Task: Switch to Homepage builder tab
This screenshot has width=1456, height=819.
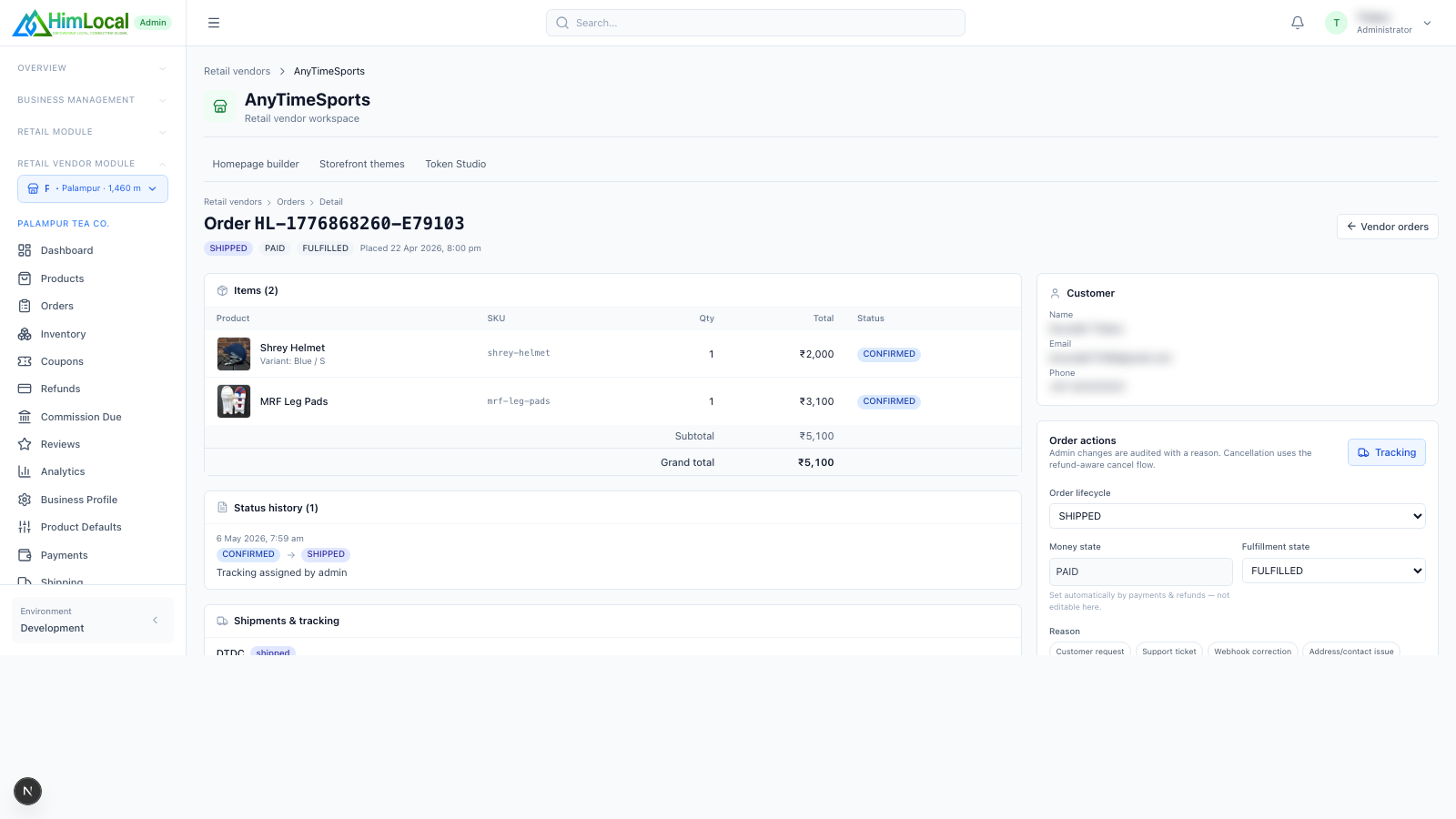Action: click(x=256, y=164)
